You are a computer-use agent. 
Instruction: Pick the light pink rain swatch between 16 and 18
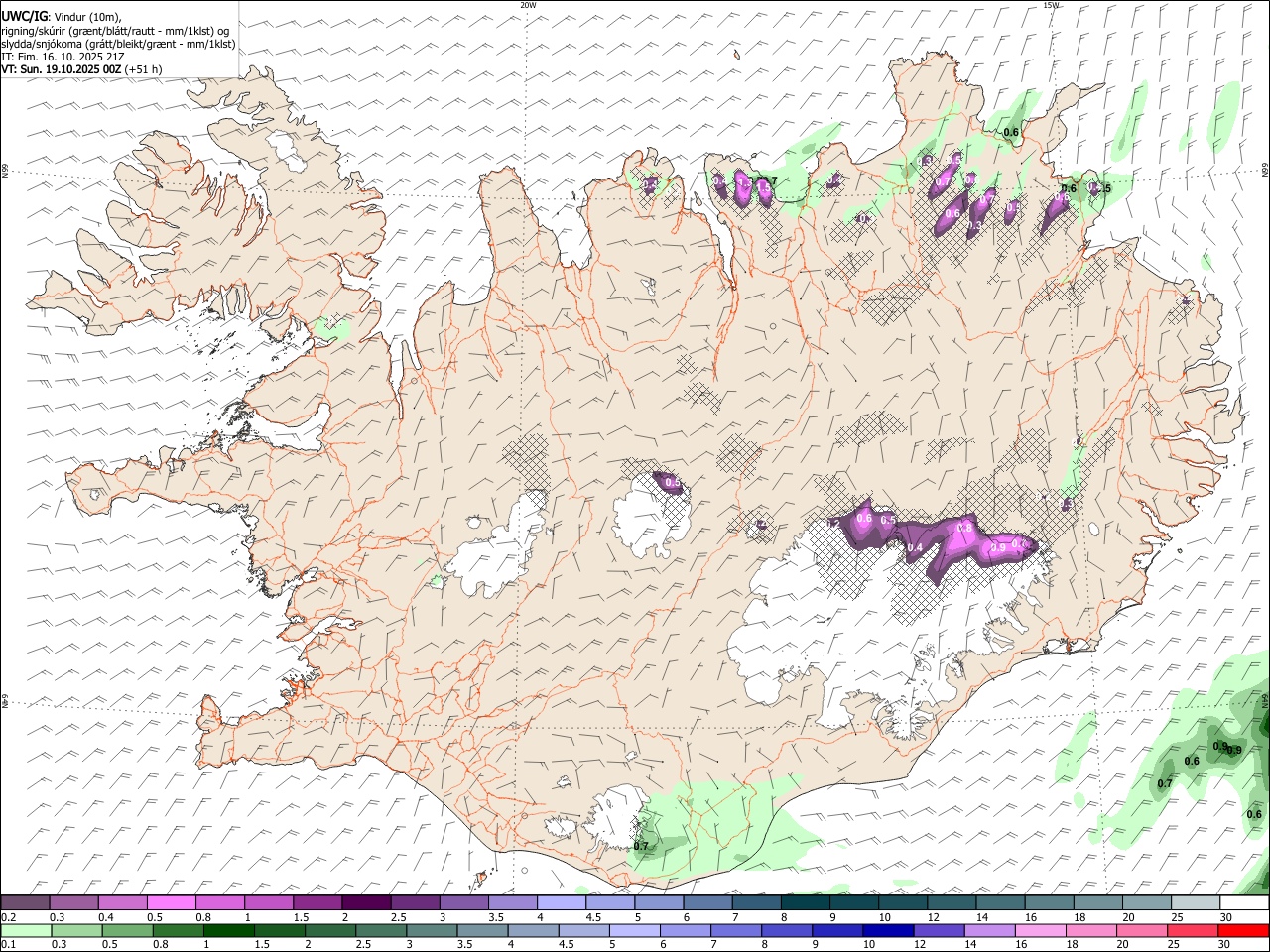click(1040, 931)
